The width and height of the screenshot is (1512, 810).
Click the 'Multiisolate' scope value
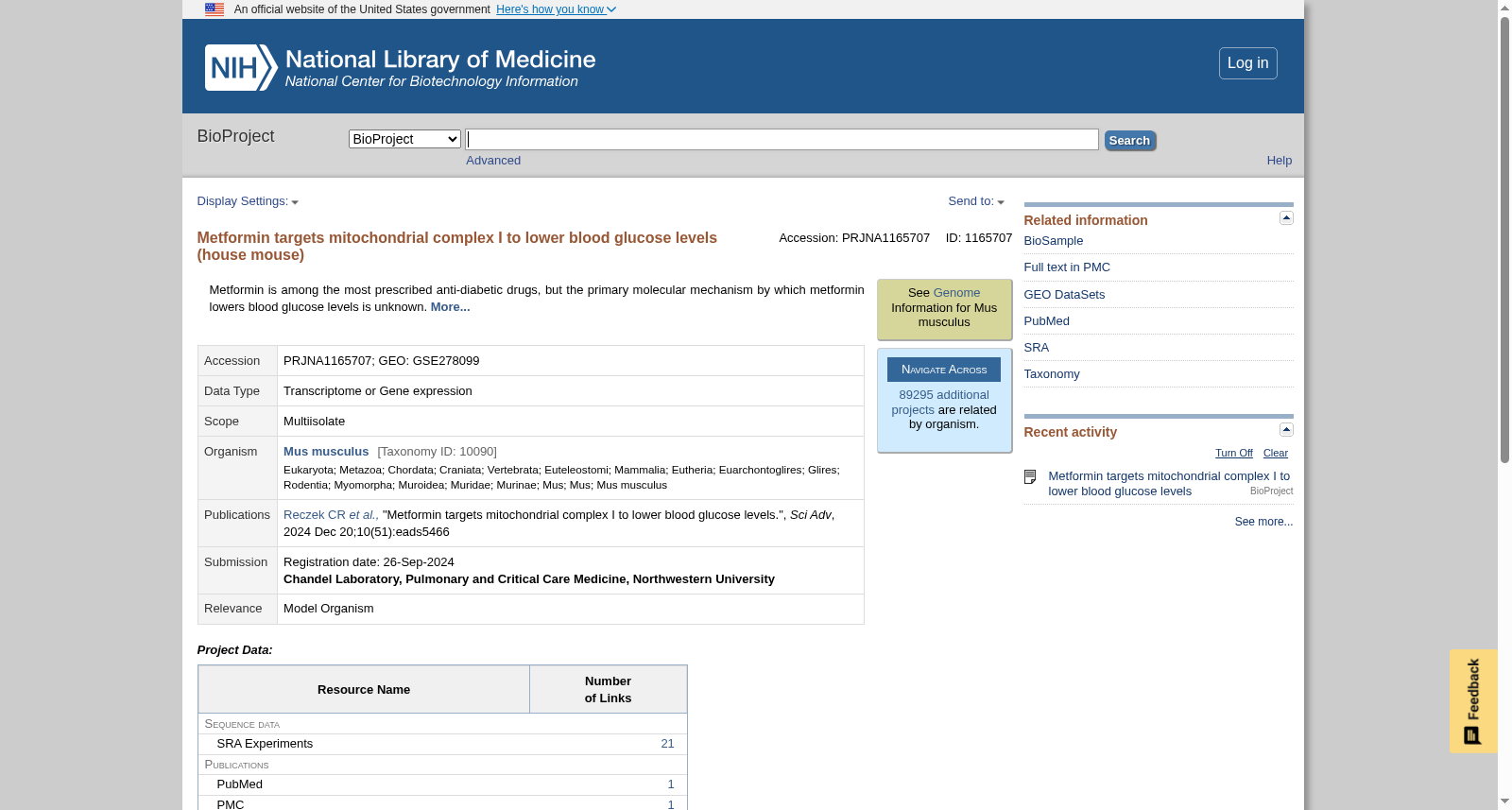click(314, 422)
